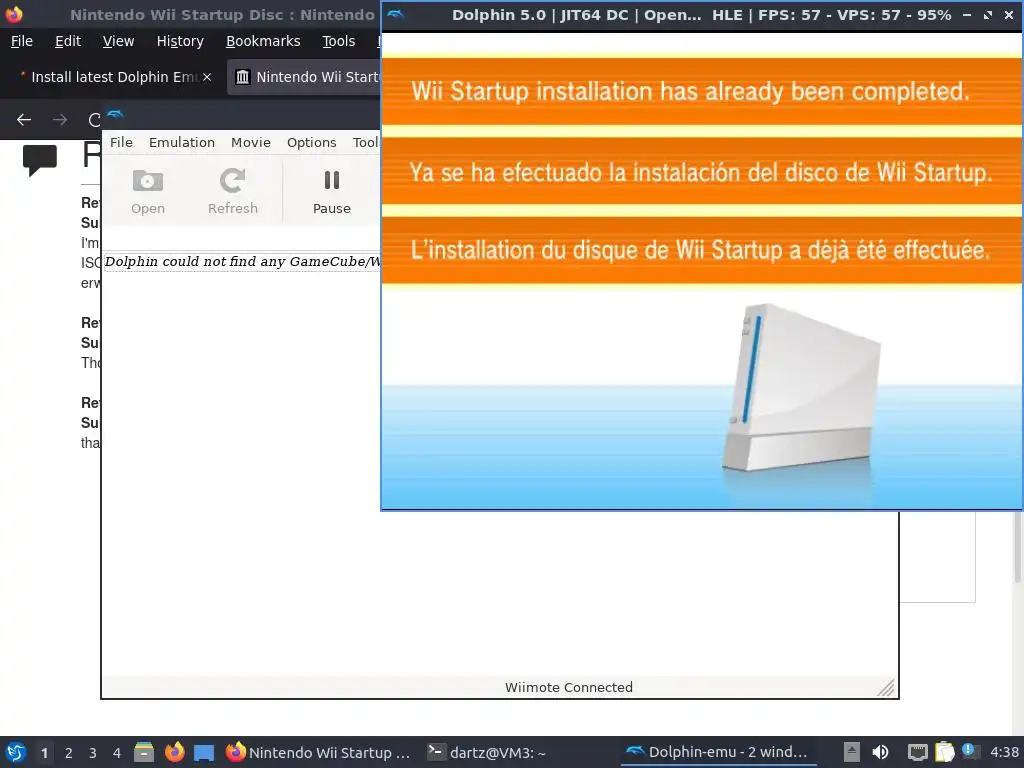Screen dimensions: 1024x768
Task: Open Firefox's Tools menu
Action: [338, 41]
